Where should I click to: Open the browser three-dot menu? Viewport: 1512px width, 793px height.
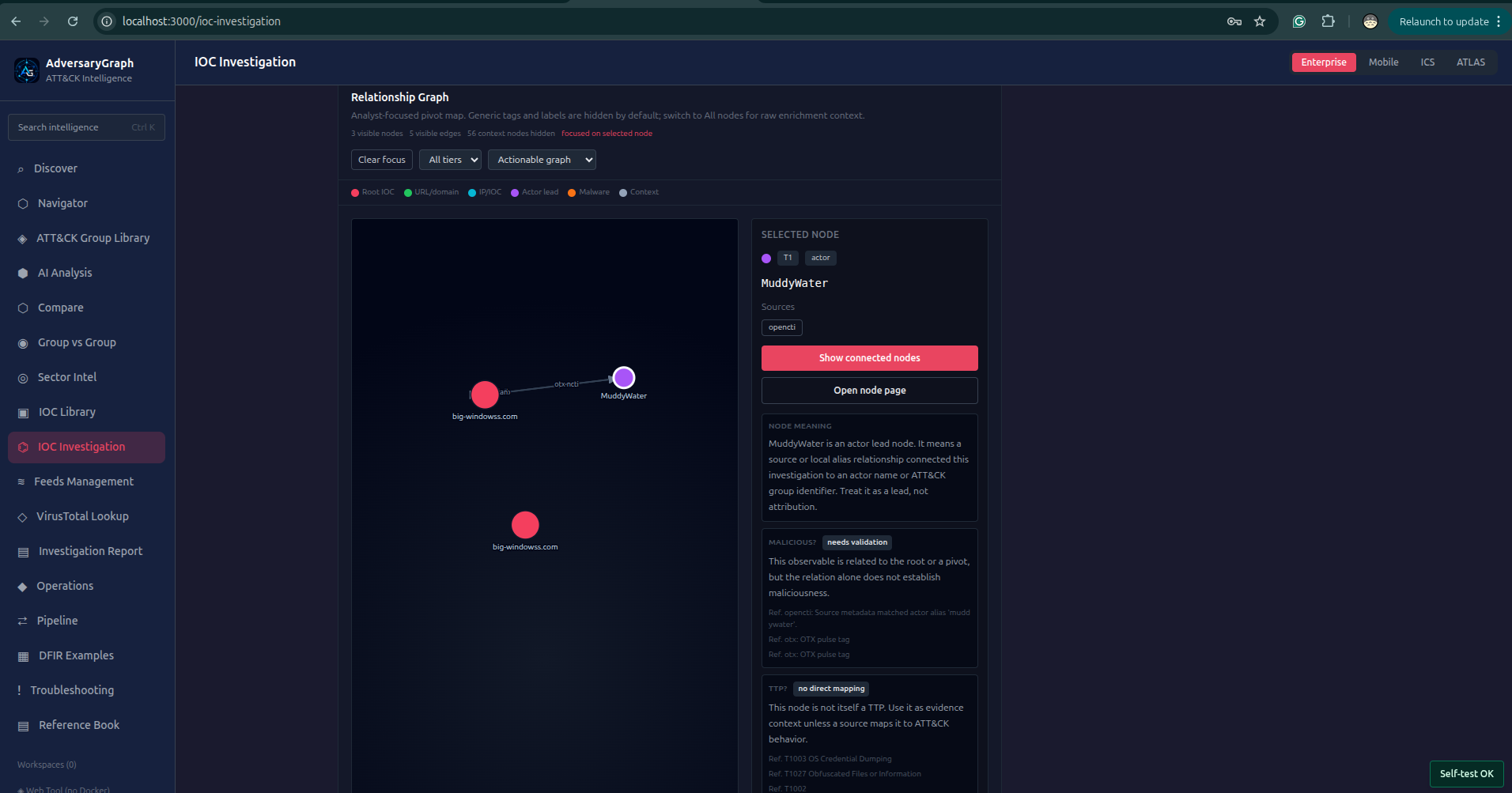[x=1499, y=21]
